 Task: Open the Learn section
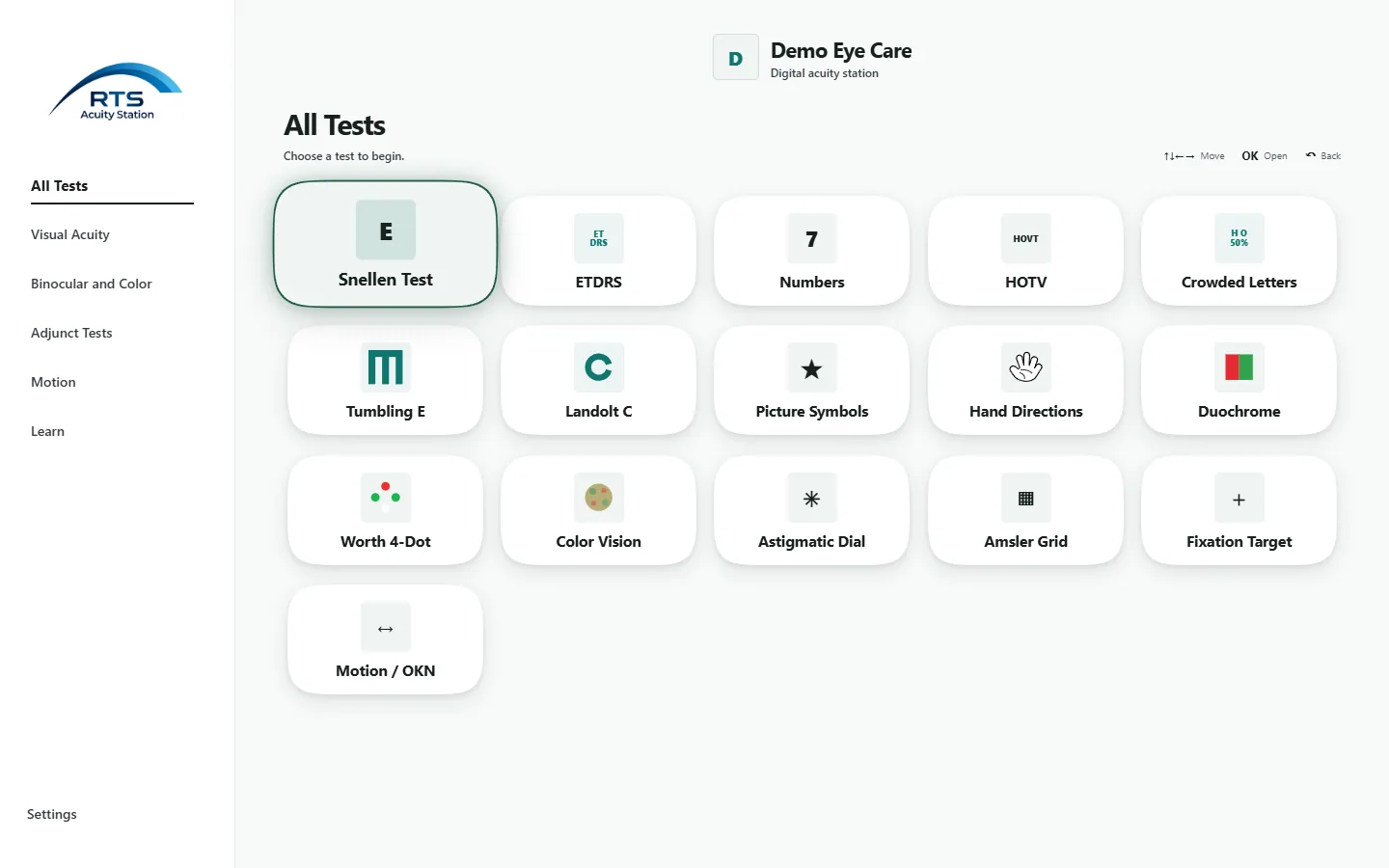[47, 431]
